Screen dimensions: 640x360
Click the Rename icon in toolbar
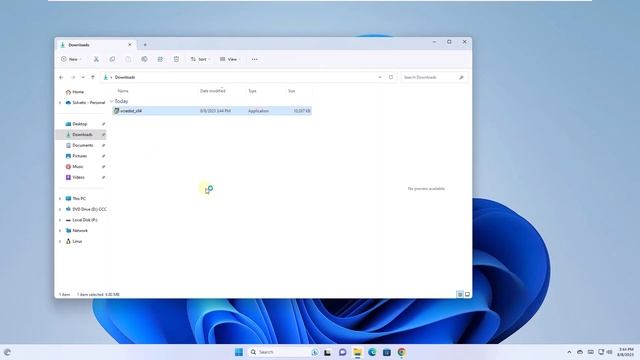[144, 59]
